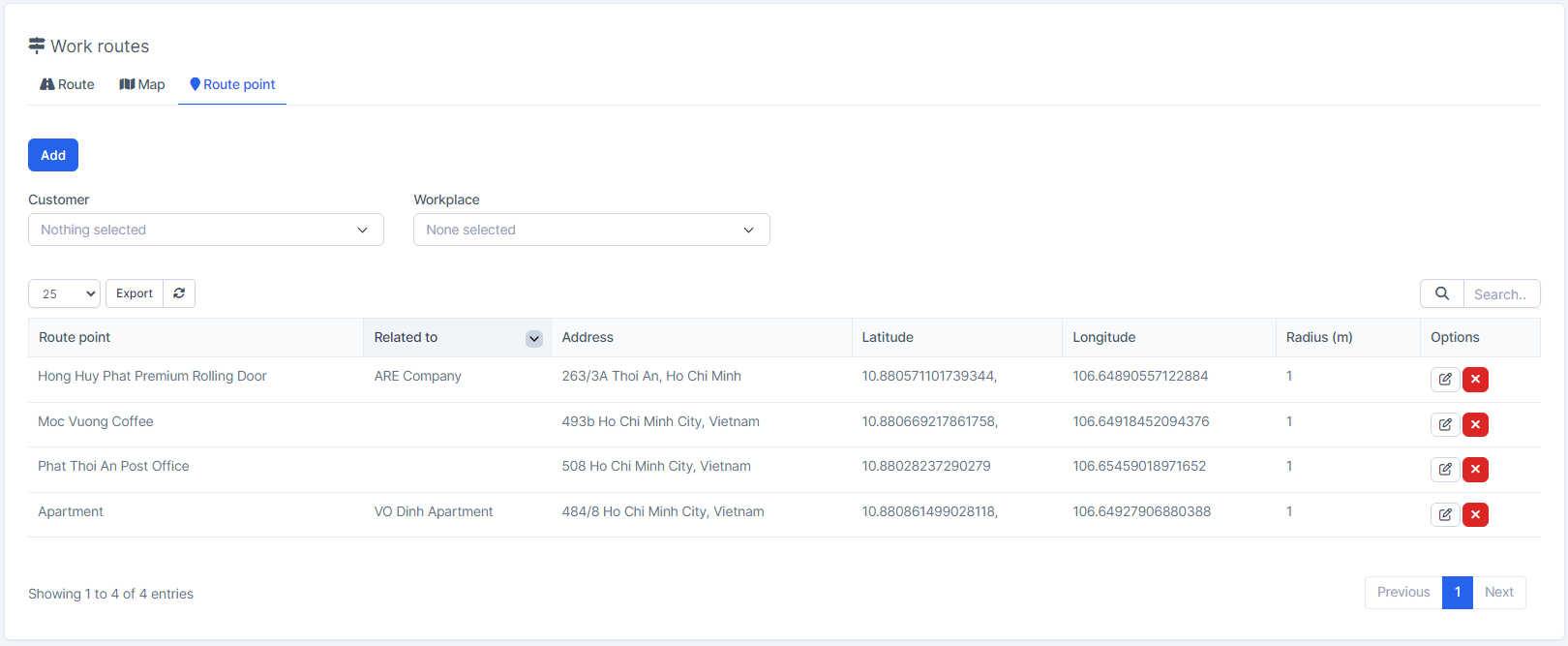Viewport: 1568px width, 646px height.
Task: Expand the Related to column arrow
Action: pyautogui.click(x=533, y=338)
